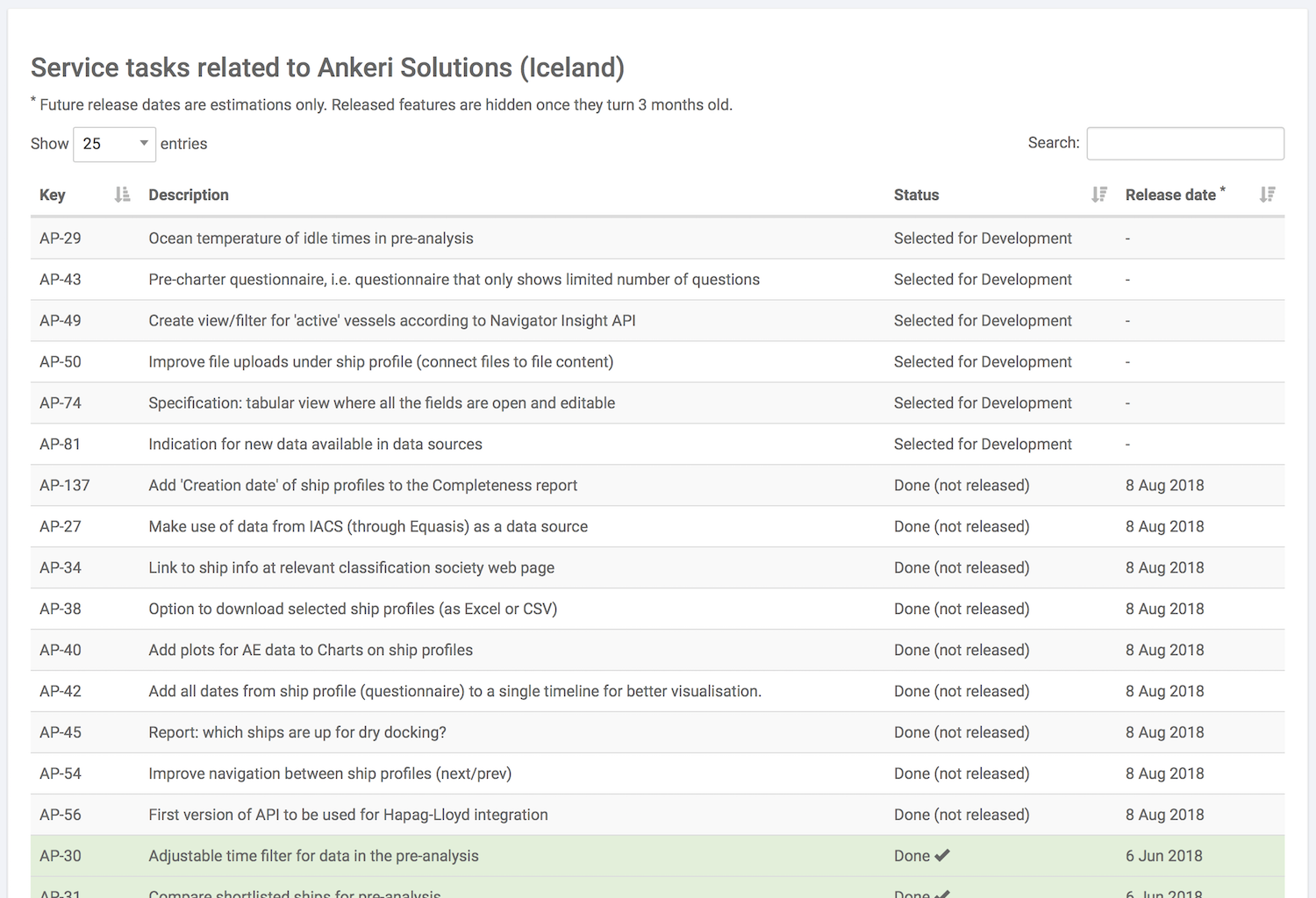Click AP-45 dry docking report description

point(297,733)
